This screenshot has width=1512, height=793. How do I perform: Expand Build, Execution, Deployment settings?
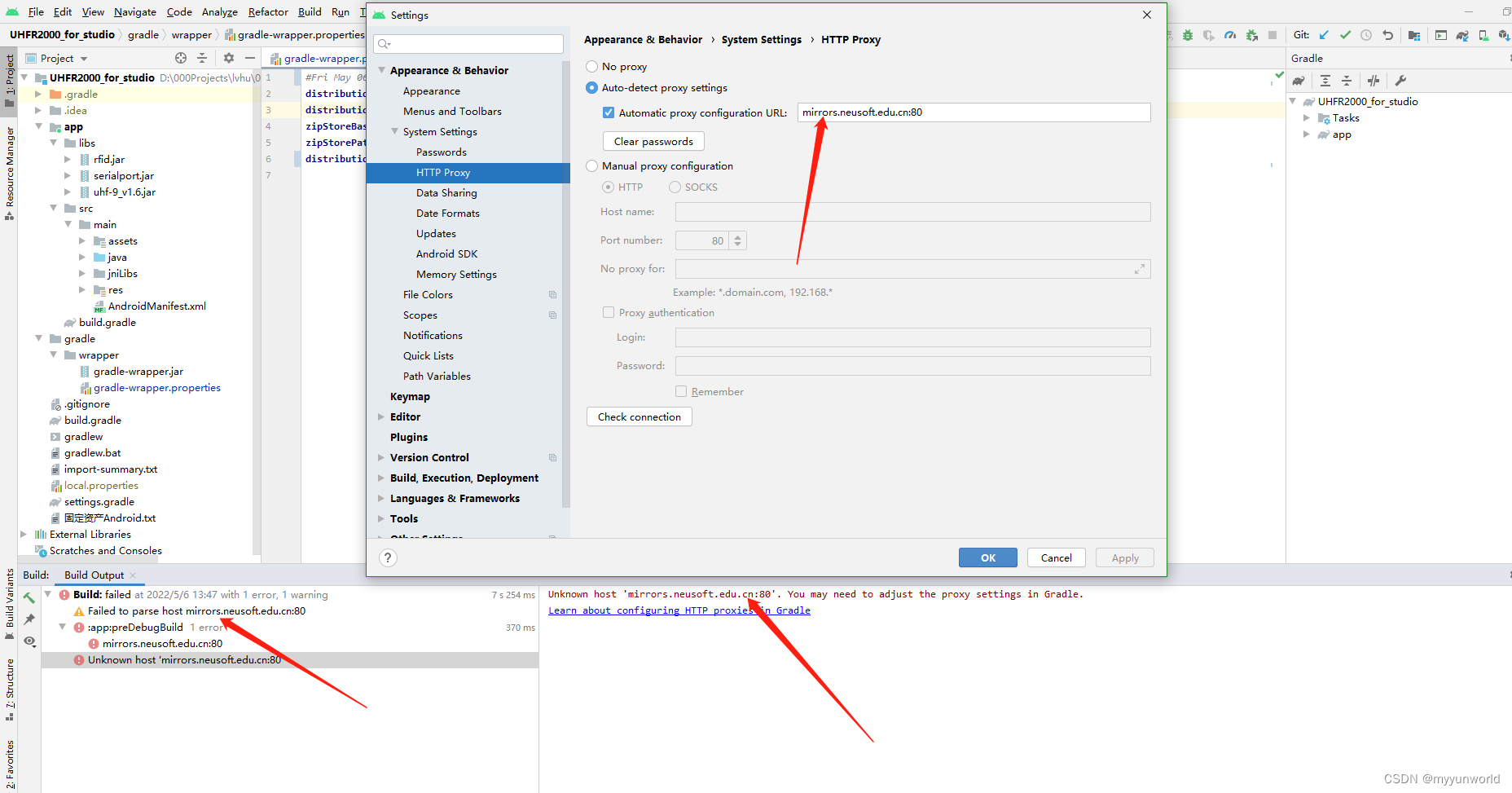pos(381,478)
